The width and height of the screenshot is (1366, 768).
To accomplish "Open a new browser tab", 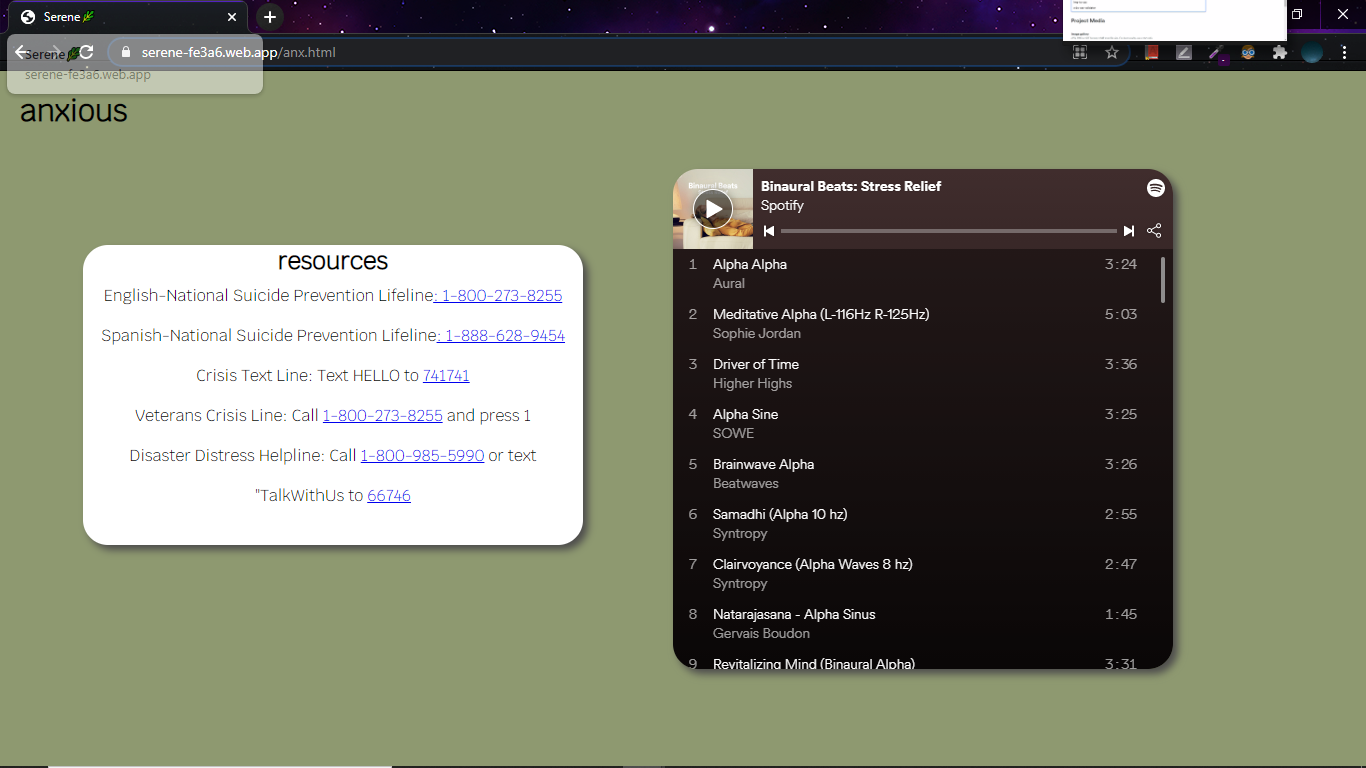I will pos(269,17).
